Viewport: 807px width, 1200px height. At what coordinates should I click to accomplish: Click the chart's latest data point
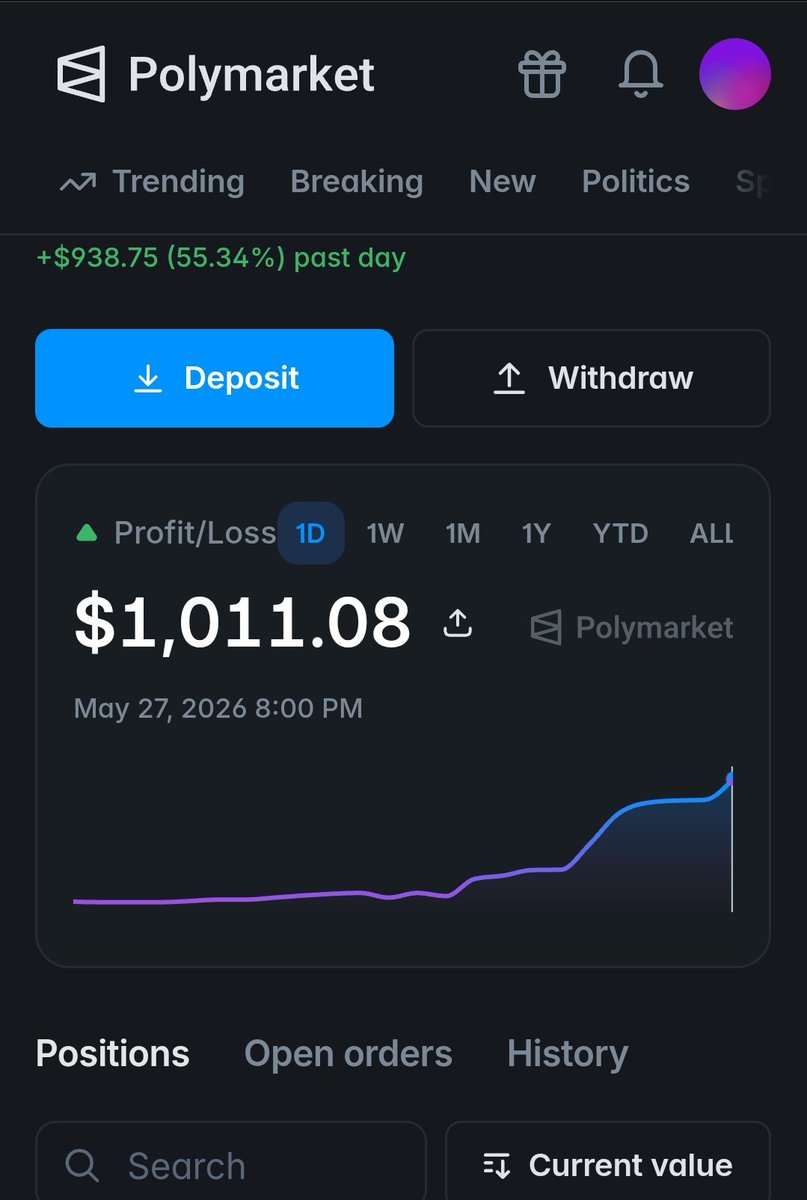pos(731,777)
